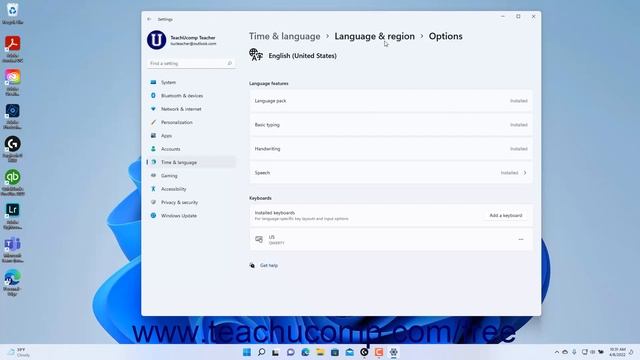Viewport: 640px width, 360px height.
Task: Open the Logitech G HUB desktop shortcut
Action: click(x=12, y=149)
